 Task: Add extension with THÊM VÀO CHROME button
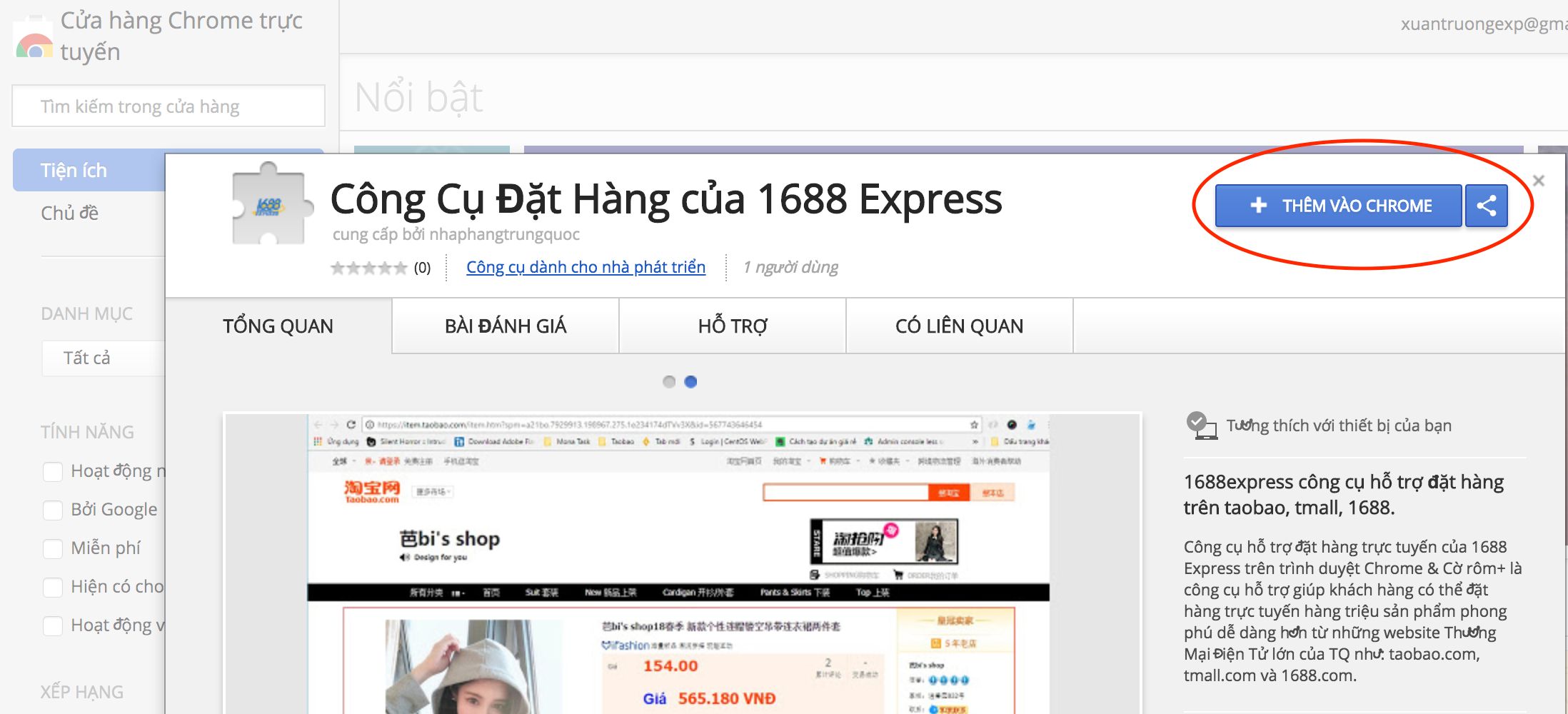[x=1339, y=206]
